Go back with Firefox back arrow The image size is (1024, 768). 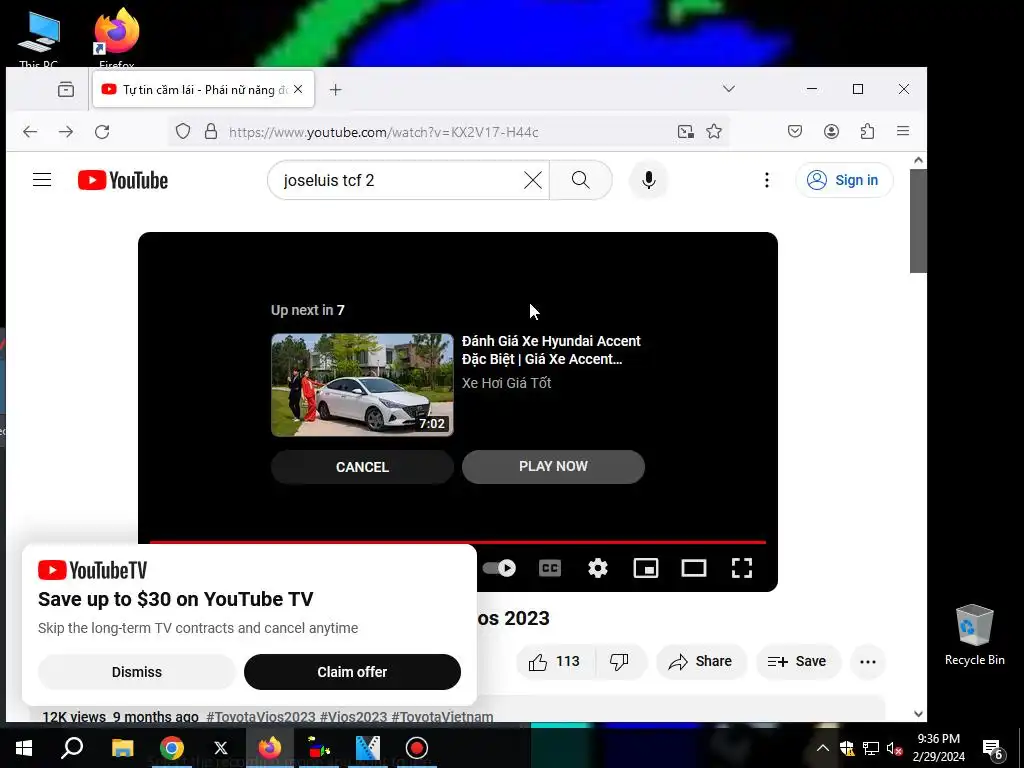click(x=30, y=131)
